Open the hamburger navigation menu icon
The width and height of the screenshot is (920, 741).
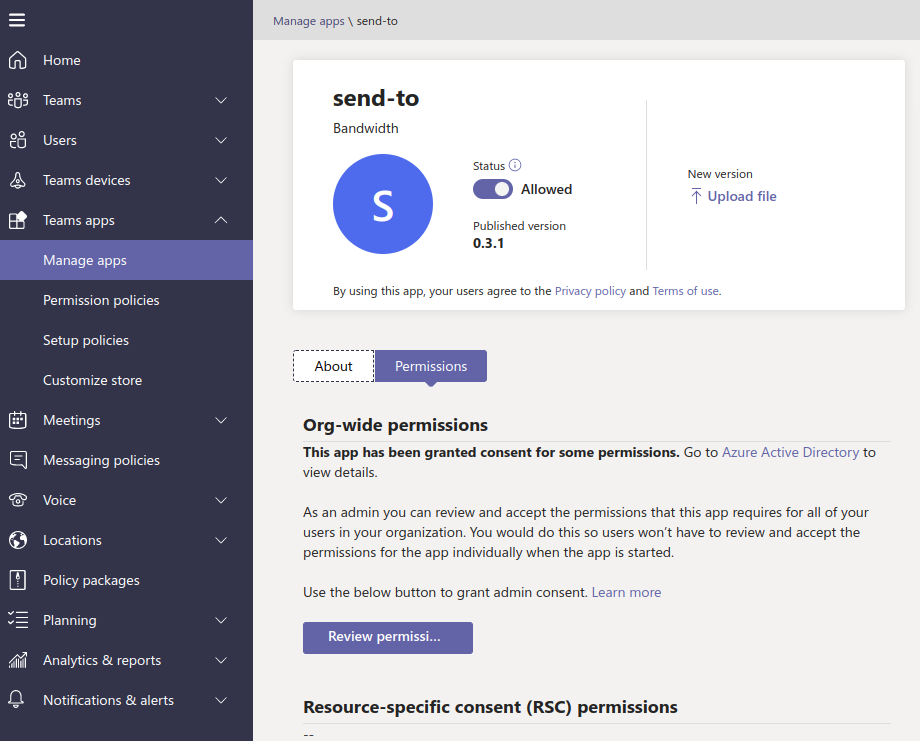17,21
